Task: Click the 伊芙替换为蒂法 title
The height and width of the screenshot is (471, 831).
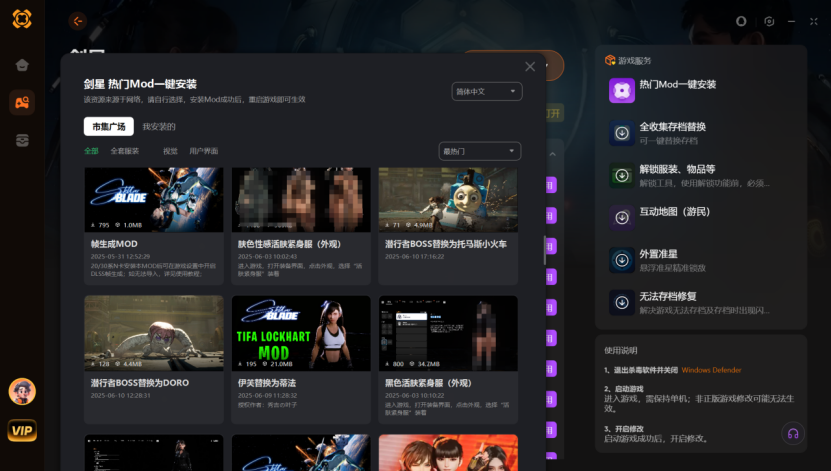Action: pyautogui.click(x=267, y=383)
